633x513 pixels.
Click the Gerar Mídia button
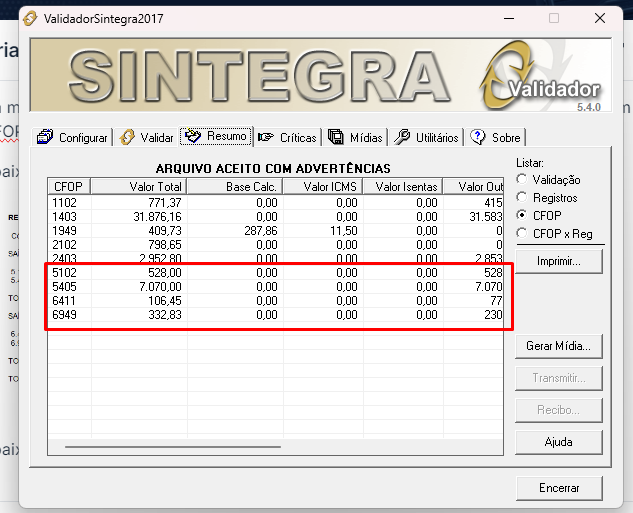click(x=559, y=346)
